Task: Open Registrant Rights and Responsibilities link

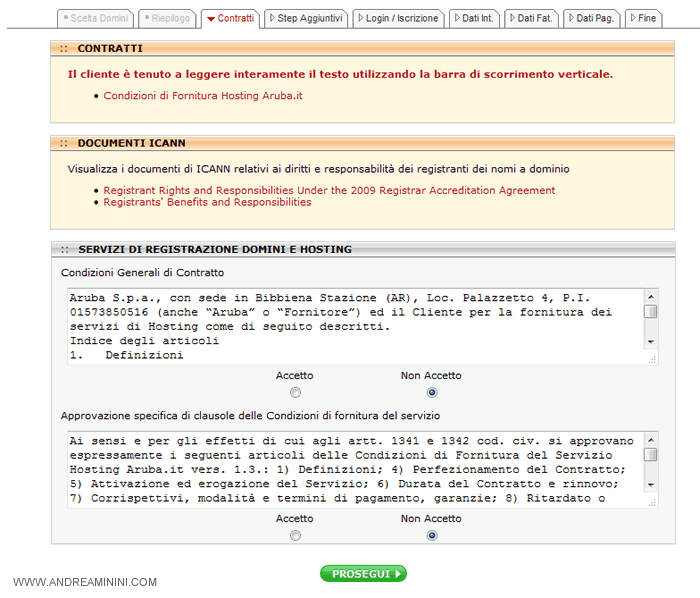Action: (x=329, y=190)
